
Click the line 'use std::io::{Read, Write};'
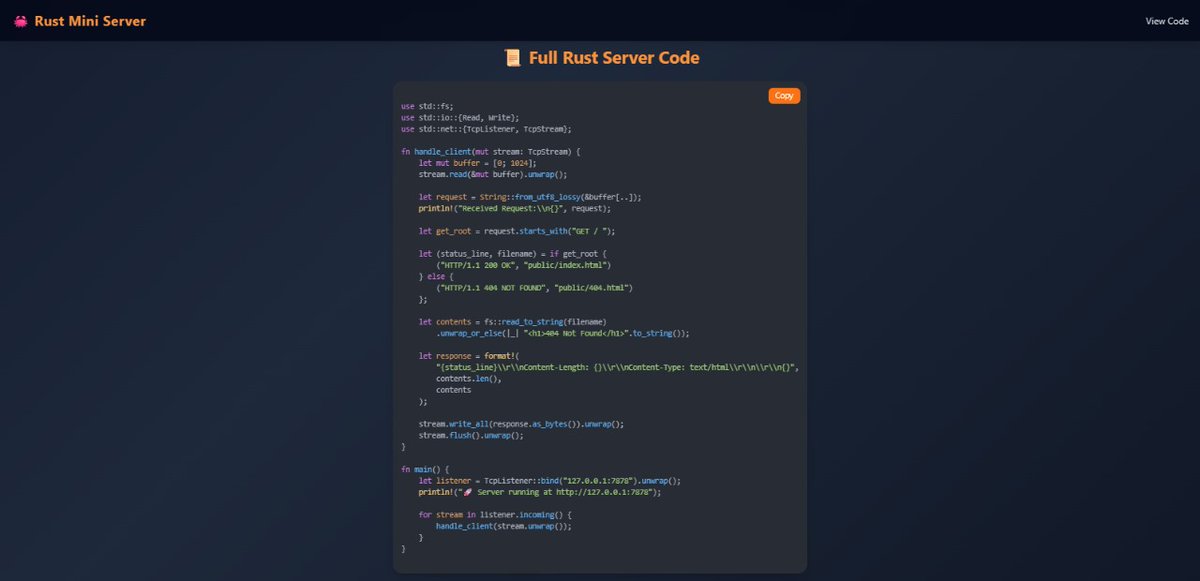(460, 117)
